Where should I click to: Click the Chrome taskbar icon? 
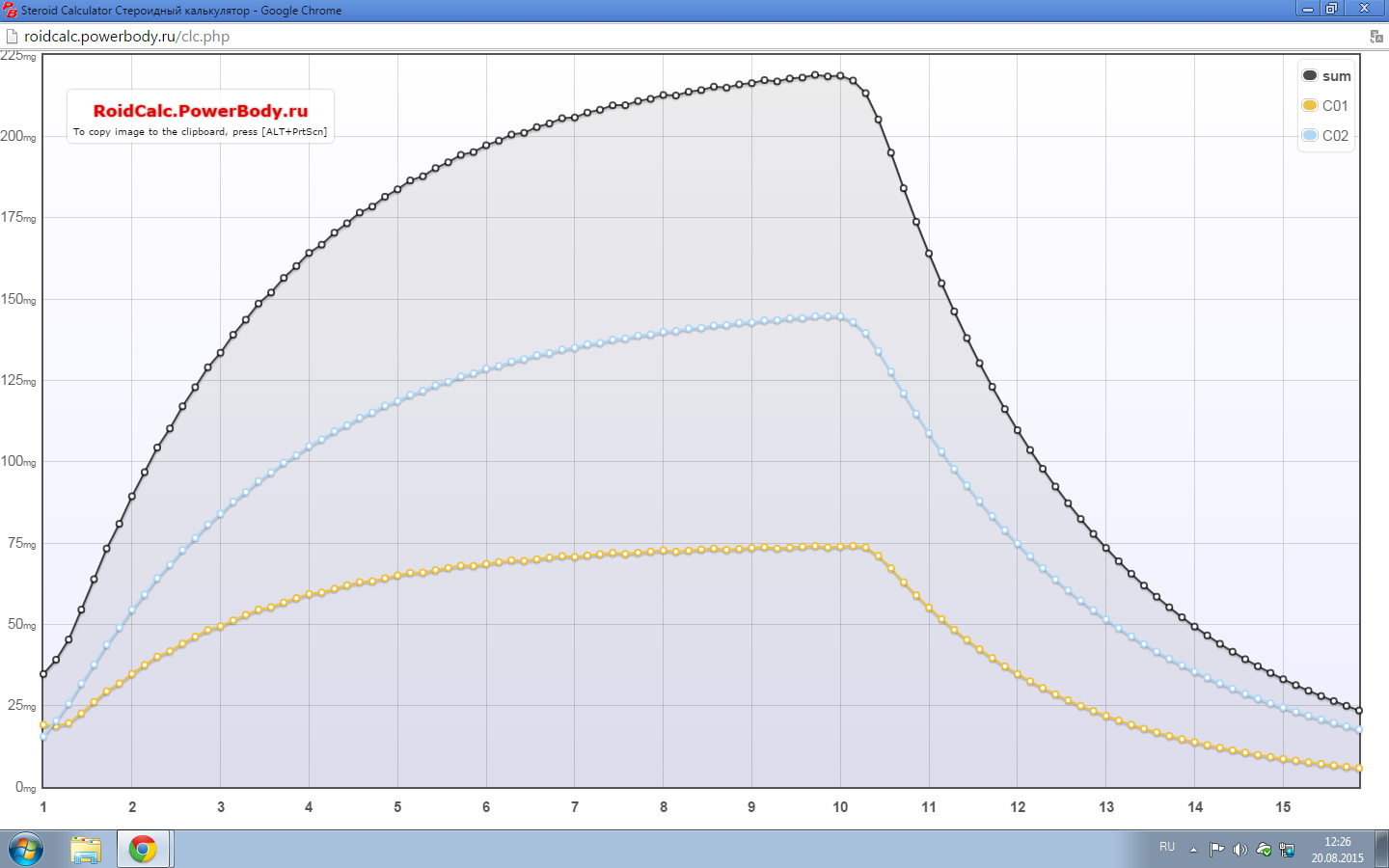pyautogui.click(x=143, y=850)
